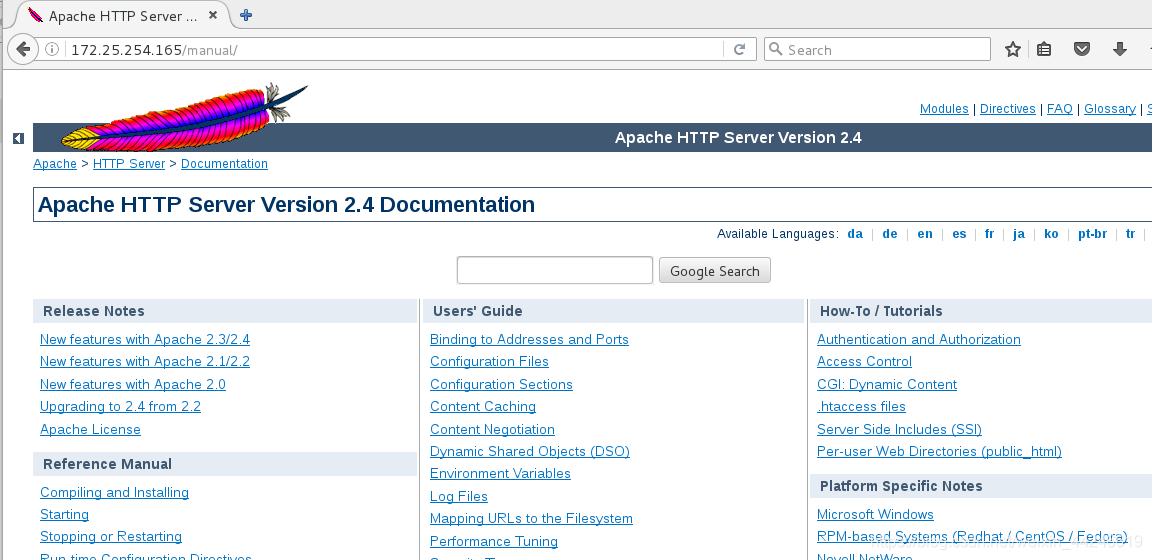Click the Apache breadcrumb link

coord(55,164)
